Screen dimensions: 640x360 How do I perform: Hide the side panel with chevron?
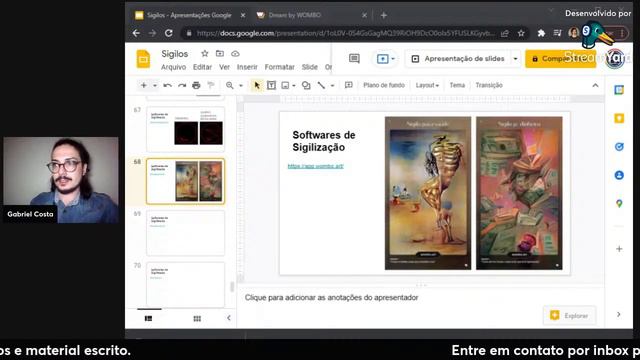[x=619, y=314]
